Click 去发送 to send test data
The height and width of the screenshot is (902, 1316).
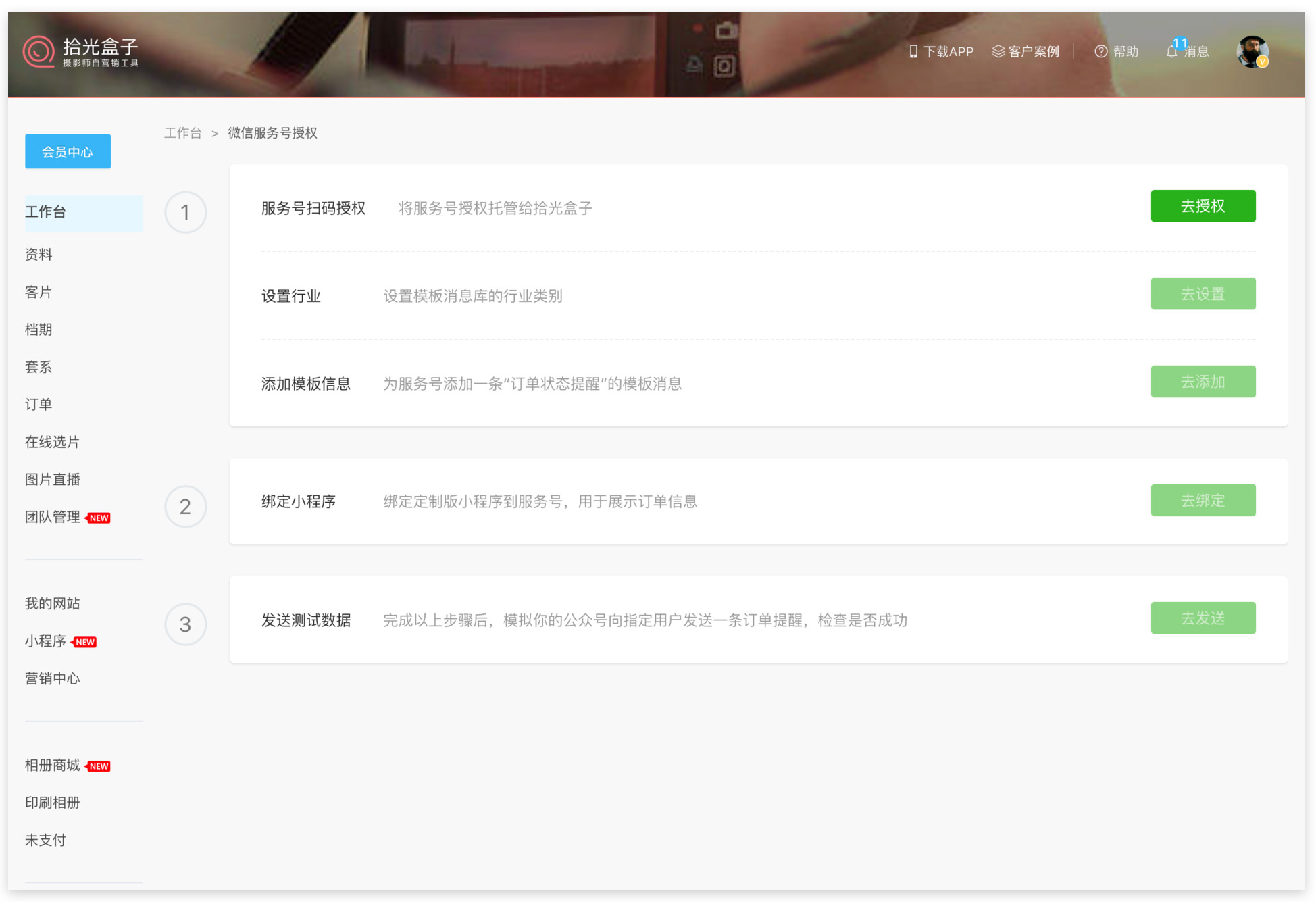[1203, 618]
